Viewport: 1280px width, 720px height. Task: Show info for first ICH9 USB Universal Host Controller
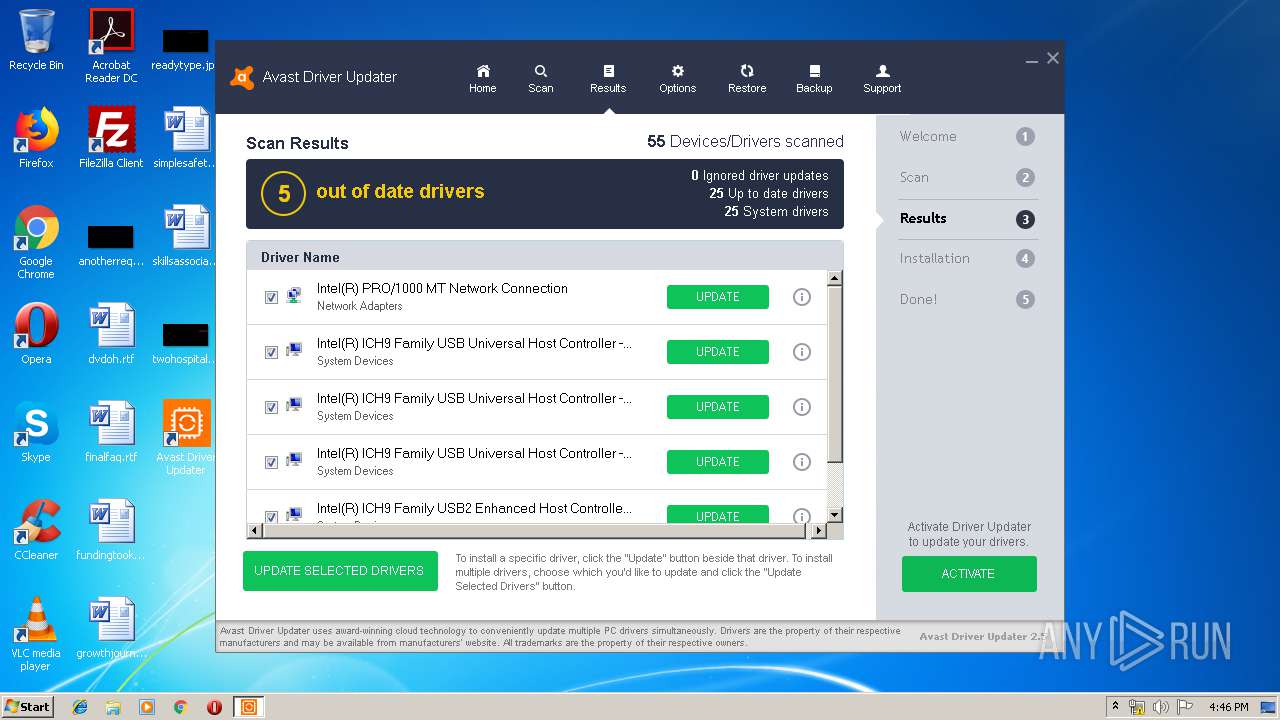(x=801, y=352)
